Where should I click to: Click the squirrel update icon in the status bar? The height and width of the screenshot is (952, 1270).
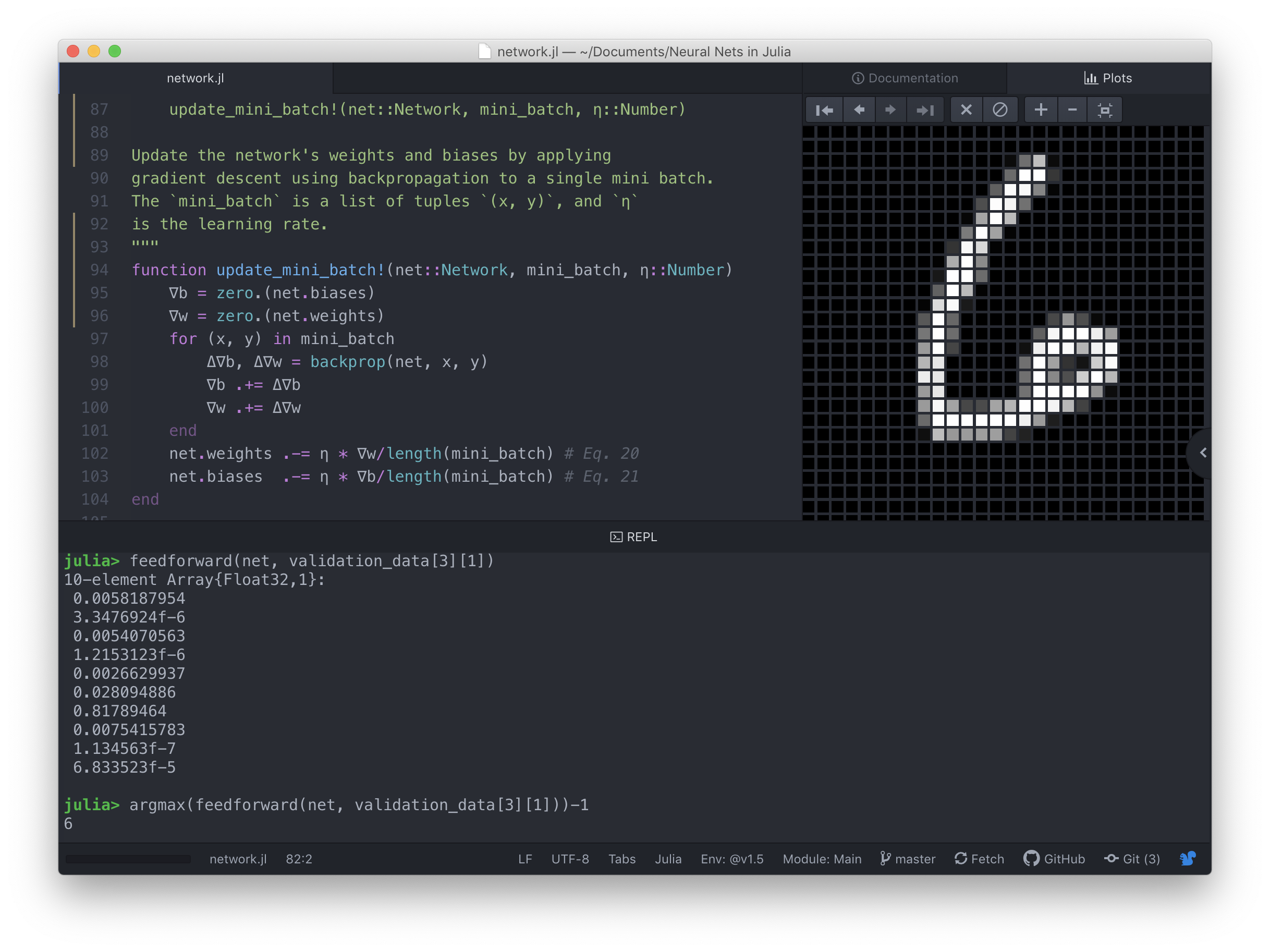pos(1187,859)
